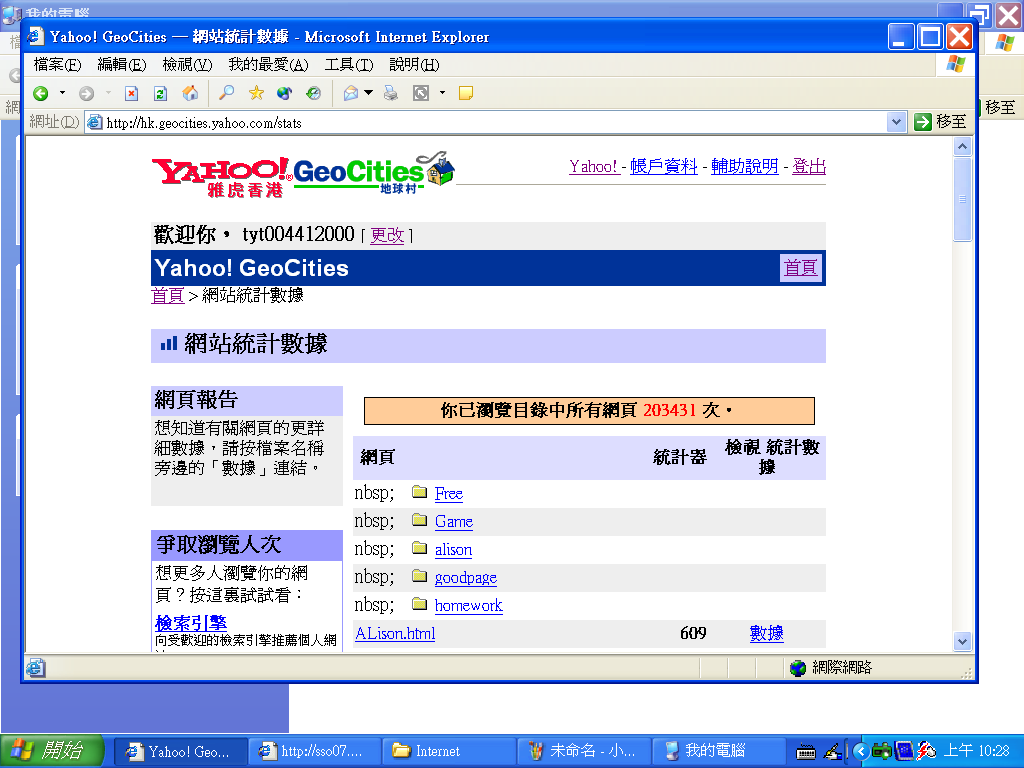The height and width of the screenshot is (768, 1024).
Task: Click the folder icon beside alison
Action: 419,548
